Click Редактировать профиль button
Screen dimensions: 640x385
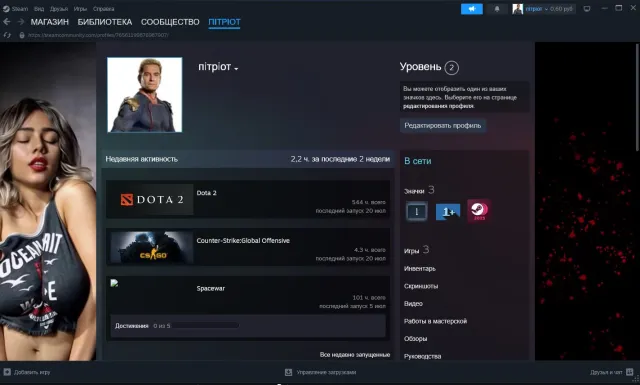tap(443, 125)
